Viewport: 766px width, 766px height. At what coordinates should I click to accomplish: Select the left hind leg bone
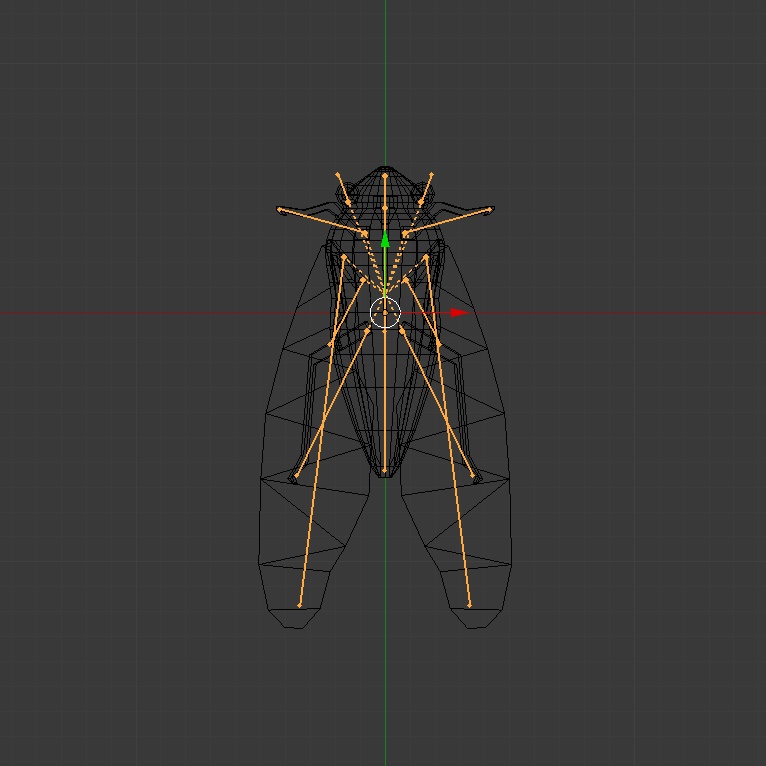[x=332, y=403]
